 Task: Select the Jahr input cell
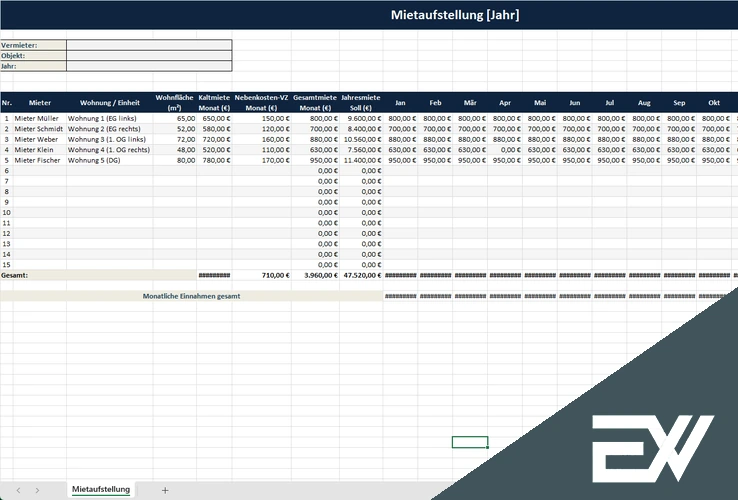pyautogui.click(x=149, y=66)
